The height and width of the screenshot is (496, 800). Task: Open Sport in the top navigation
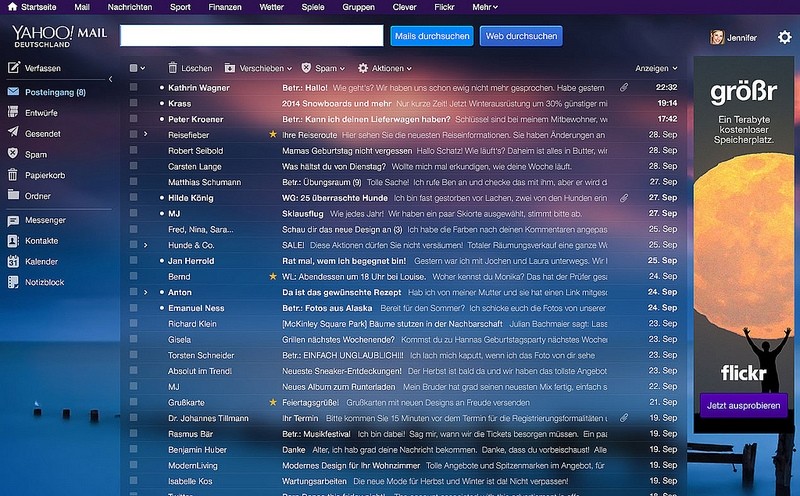pyautogui.click(x=180, y=7)
